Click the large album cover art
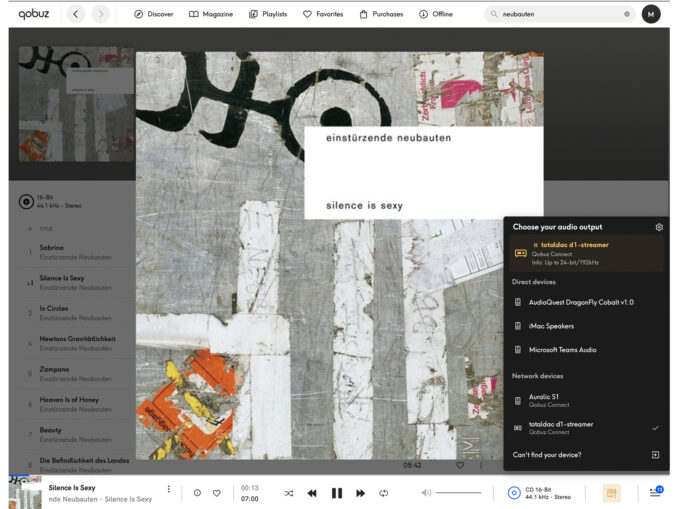This screenshot has width=678, height=509. pyautogui.click(x=339, y=255)
